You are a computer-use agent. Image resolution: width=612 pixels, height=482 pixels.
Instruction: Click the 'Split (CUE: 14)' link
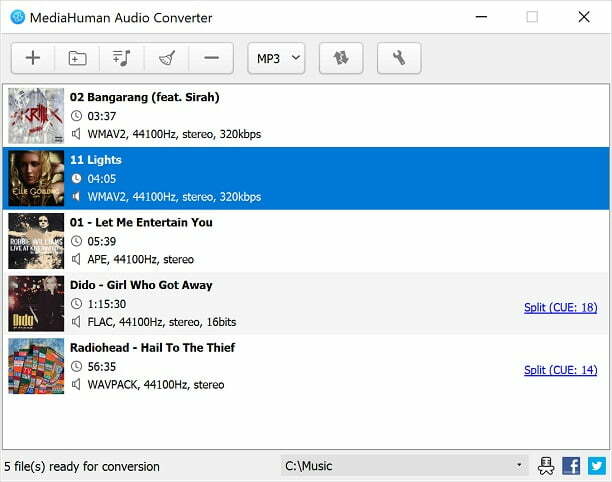[x=560, y=370]
